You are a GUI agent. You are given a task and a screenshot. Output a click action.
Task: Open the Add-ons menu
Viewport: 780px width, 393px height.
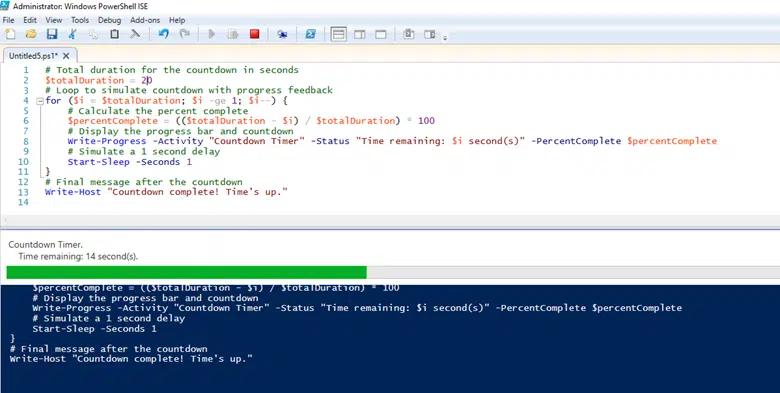pos(145,20)
